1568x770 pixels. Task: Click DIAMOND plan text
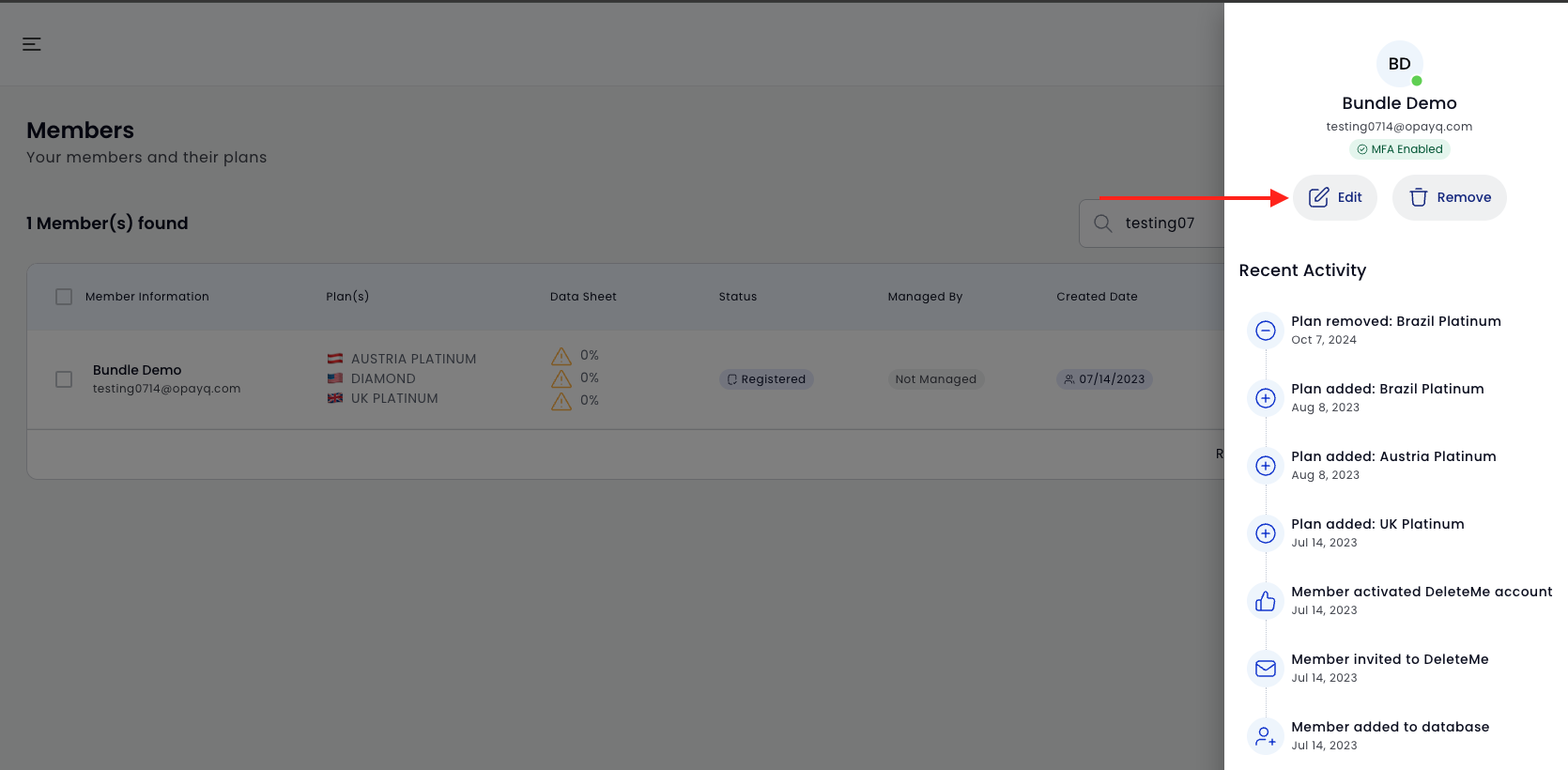[x=383, y=378]
